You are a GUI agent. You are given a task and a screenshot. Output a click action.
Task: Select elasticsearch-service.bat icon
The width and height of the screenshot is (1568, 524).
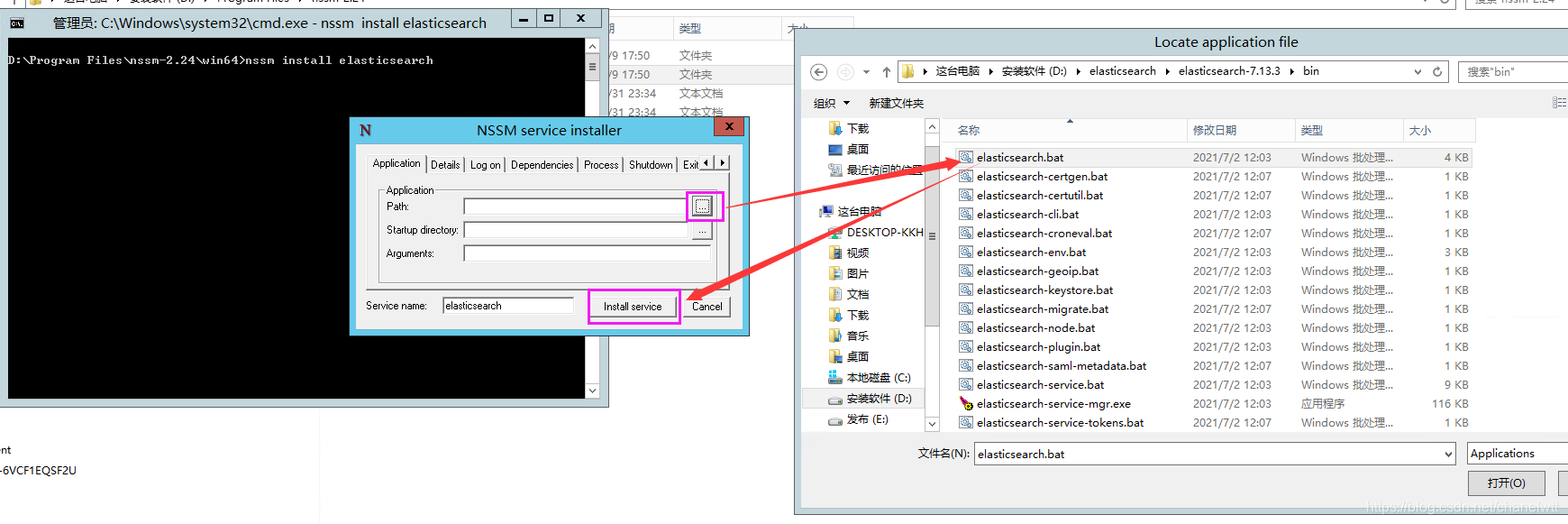[x=965, y=384]
